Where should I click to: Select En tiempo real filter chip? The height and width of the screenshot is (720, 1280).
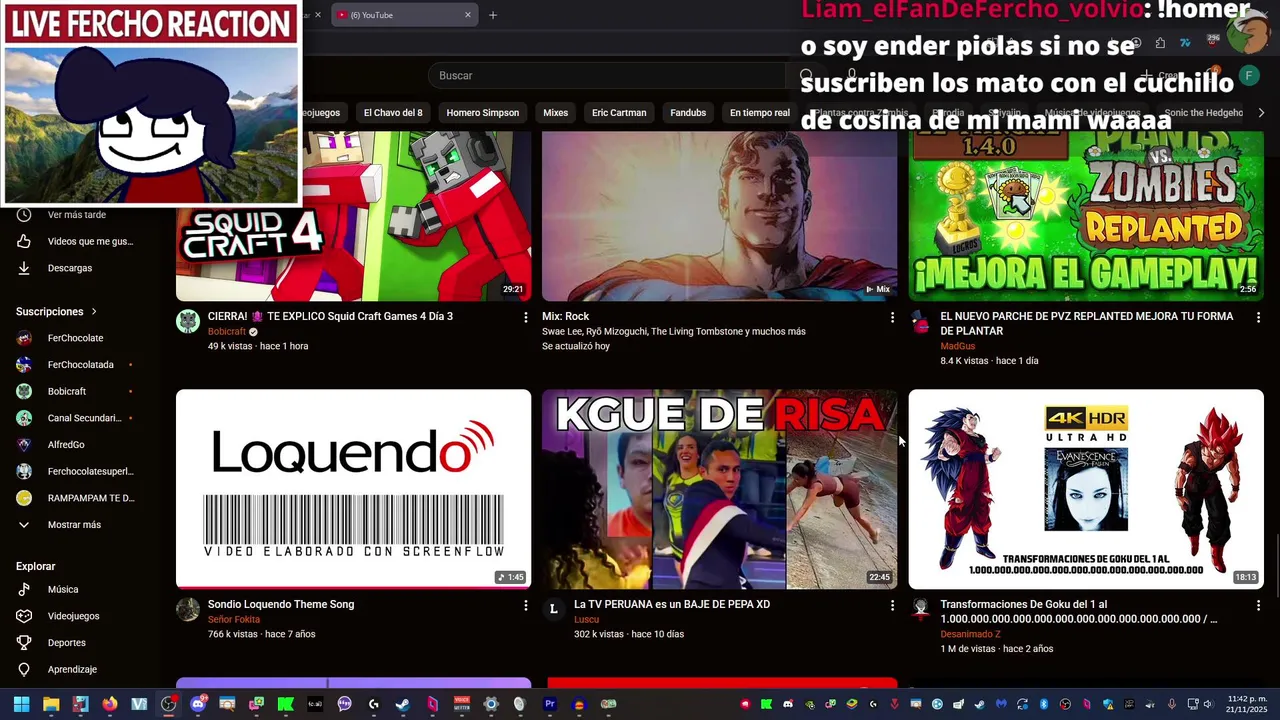[x=760, y=113]
